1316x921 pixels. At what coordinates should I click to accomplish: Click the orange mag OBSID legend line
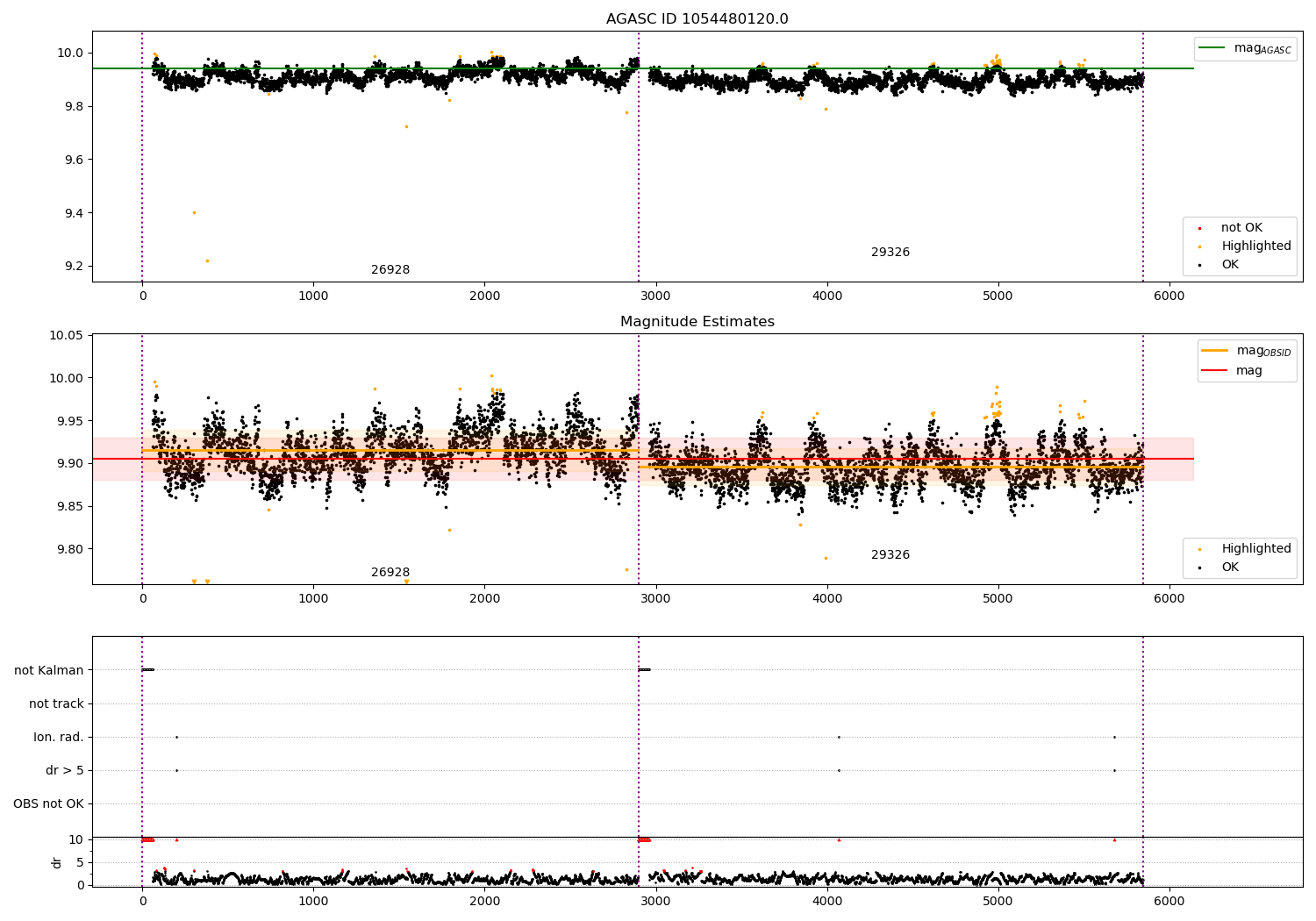tap(1214, 351)
